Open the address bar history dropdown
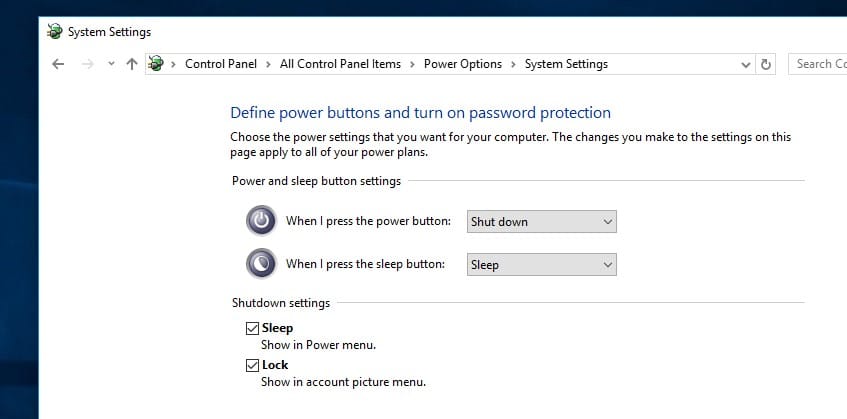Image resolution: width=847 pixels, height=419 pixels. coord(746,64)
